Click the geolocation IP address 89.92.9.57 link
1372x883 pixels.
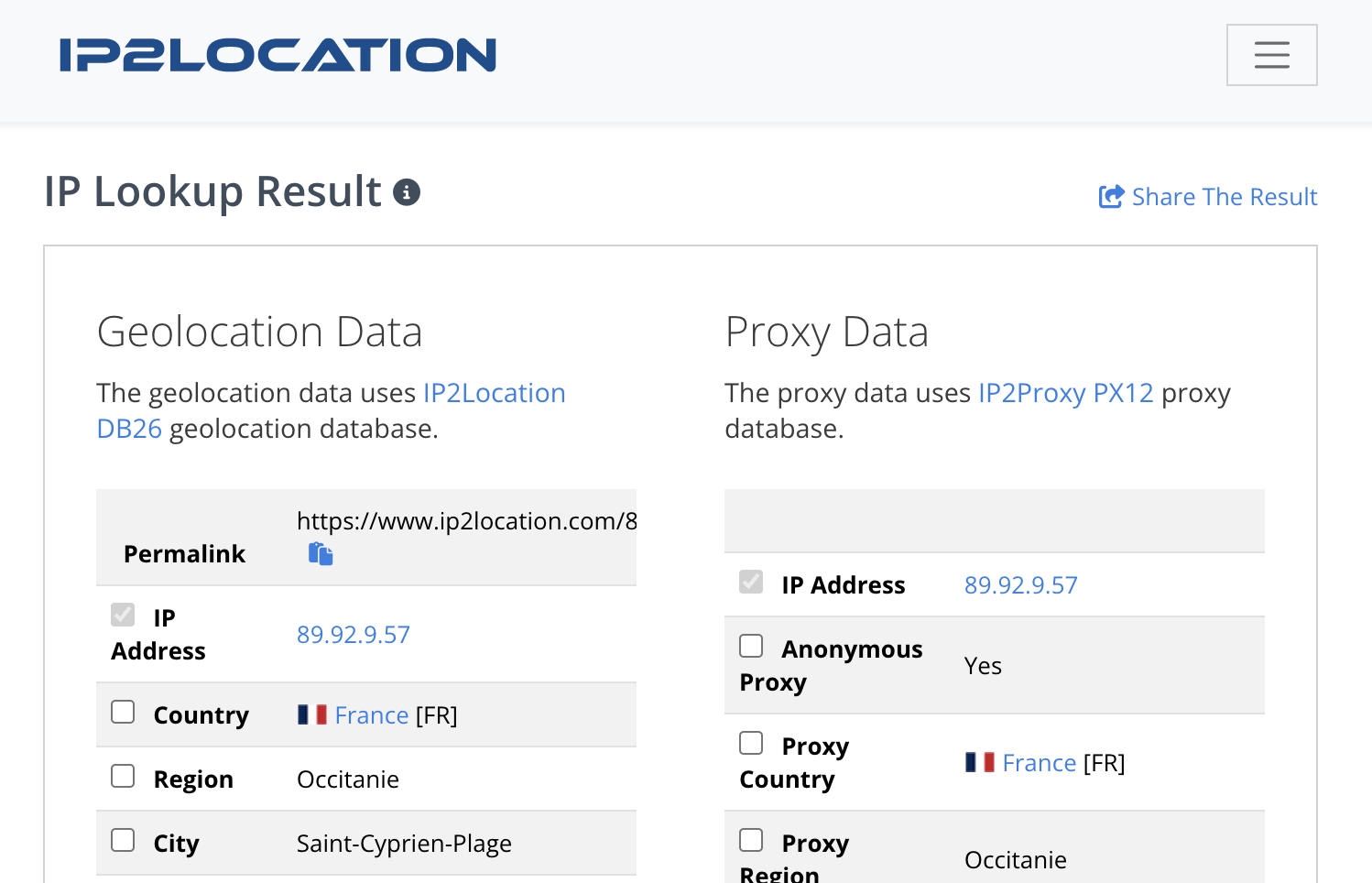coord(354,635)
